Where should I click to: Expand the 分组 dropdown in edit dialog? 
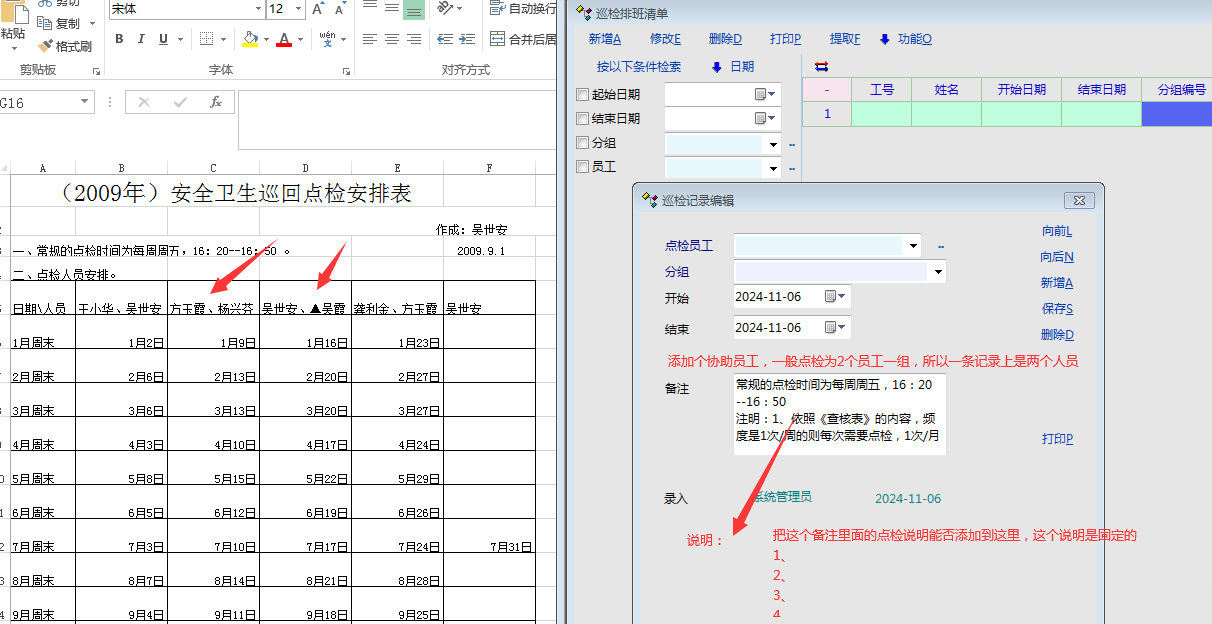pos(937,271)
